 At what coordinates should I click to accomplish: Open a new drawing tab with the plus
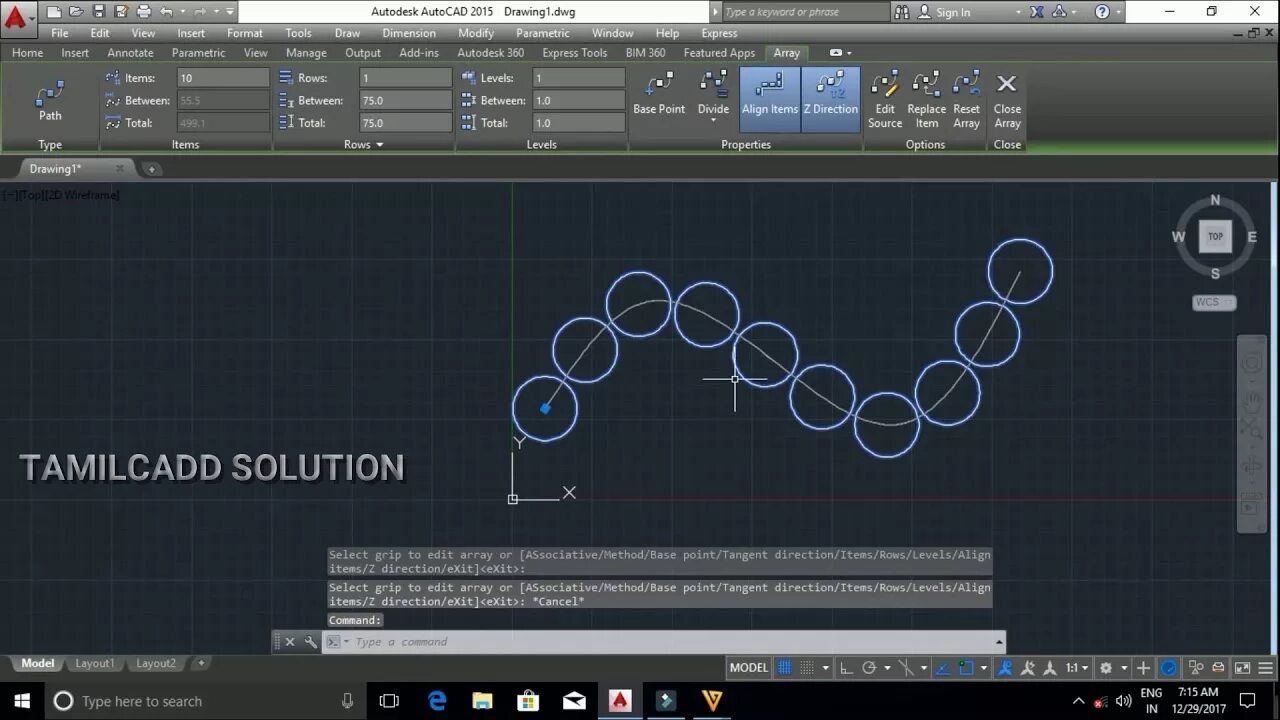152,169
